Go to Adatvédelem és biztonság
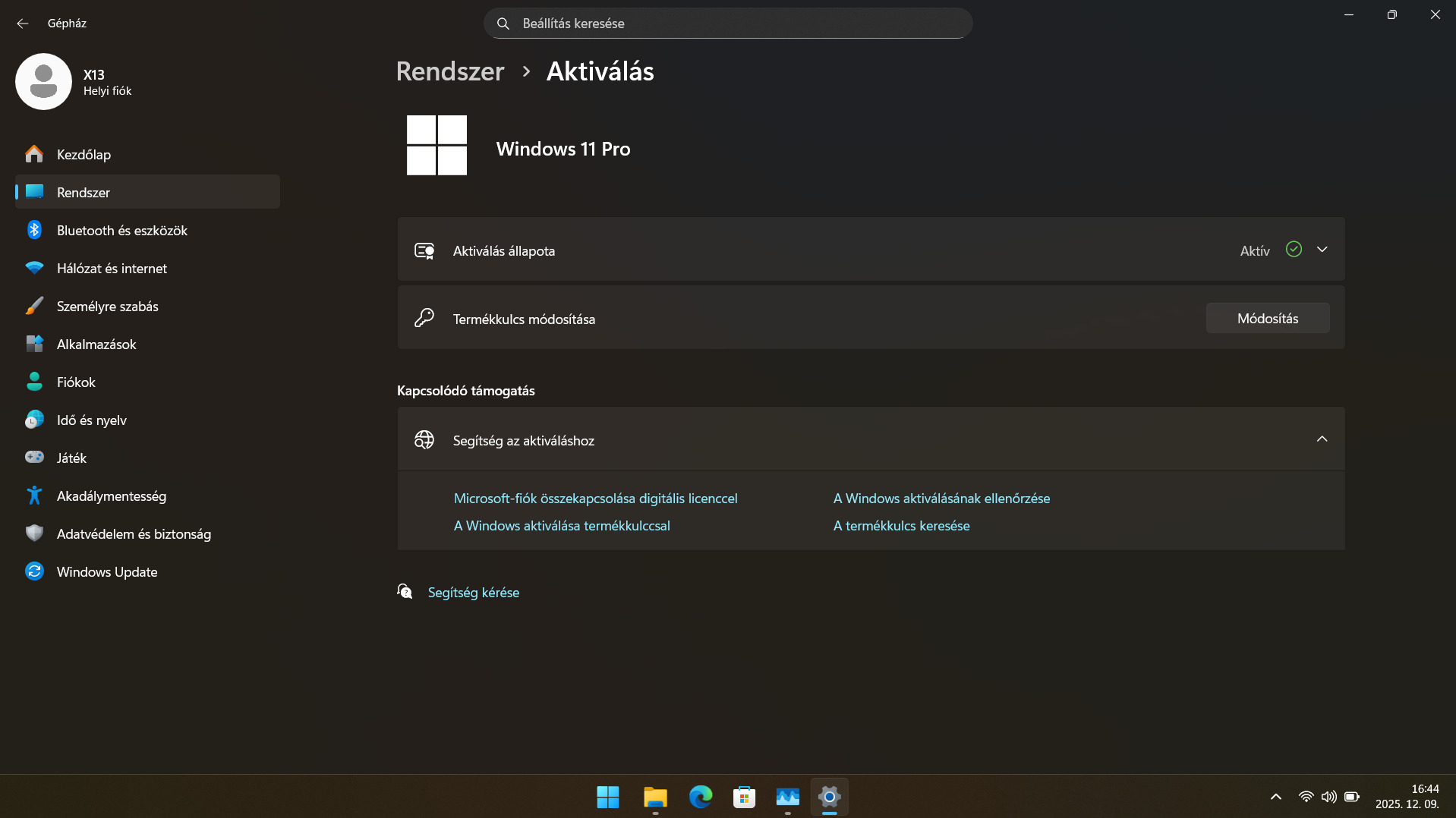The width and height of the screenshot is (1456, 818). (147, 533)
